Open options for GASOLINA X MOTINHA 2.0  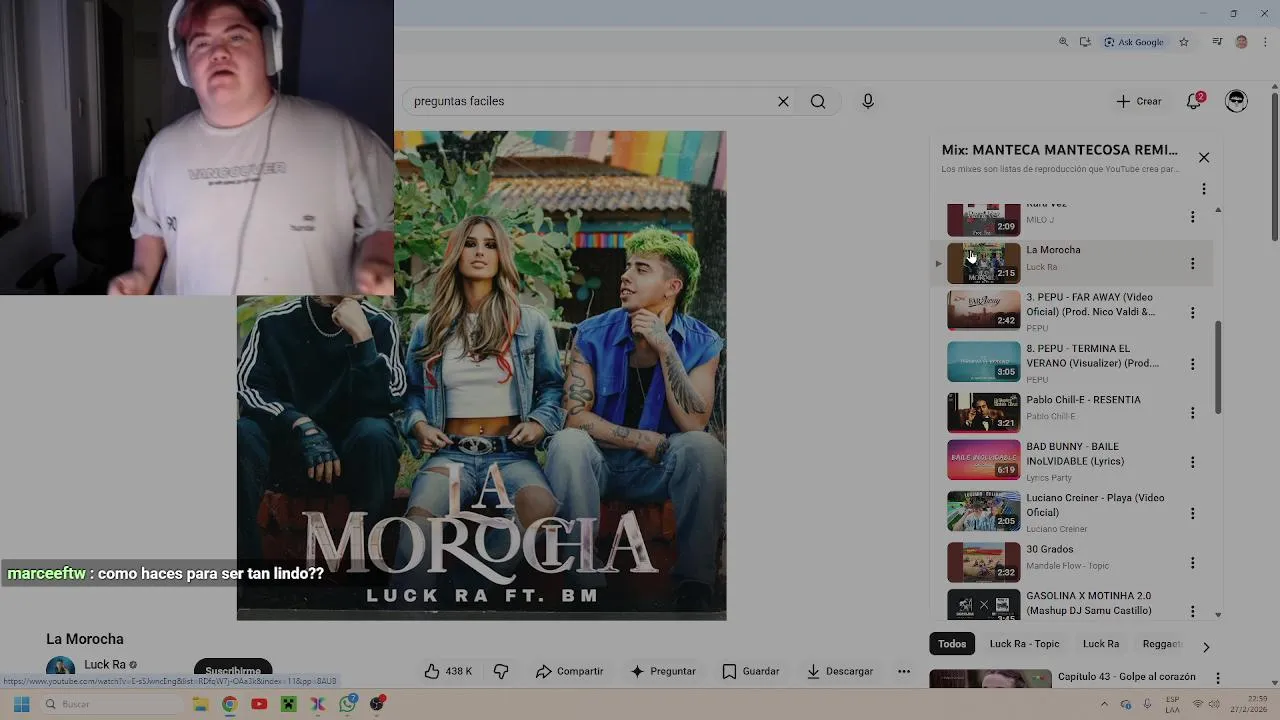[1192, 610]
